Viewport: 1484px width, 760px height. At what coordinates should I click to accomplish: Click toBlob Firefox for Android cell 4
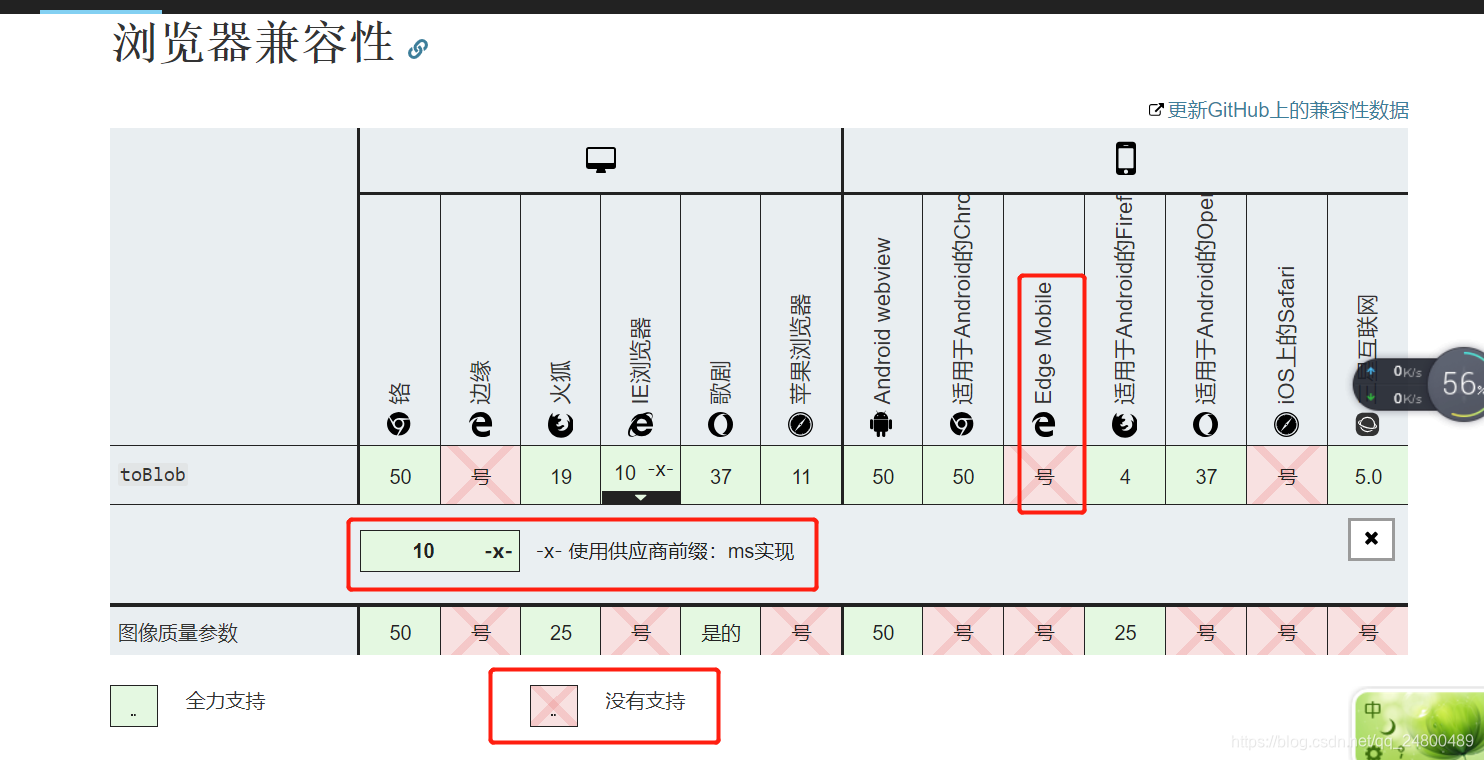tap(1125, 476)
